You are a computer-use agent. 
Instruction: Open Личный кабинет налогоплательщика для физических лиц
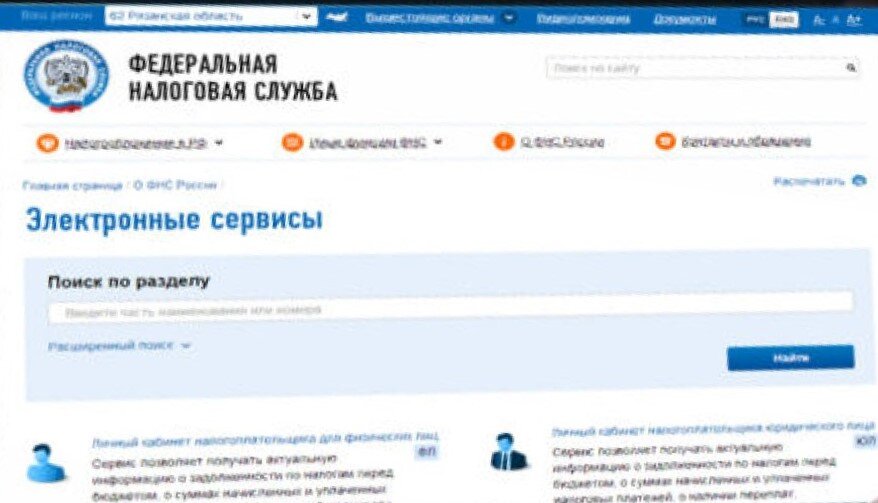click(265, 439)
